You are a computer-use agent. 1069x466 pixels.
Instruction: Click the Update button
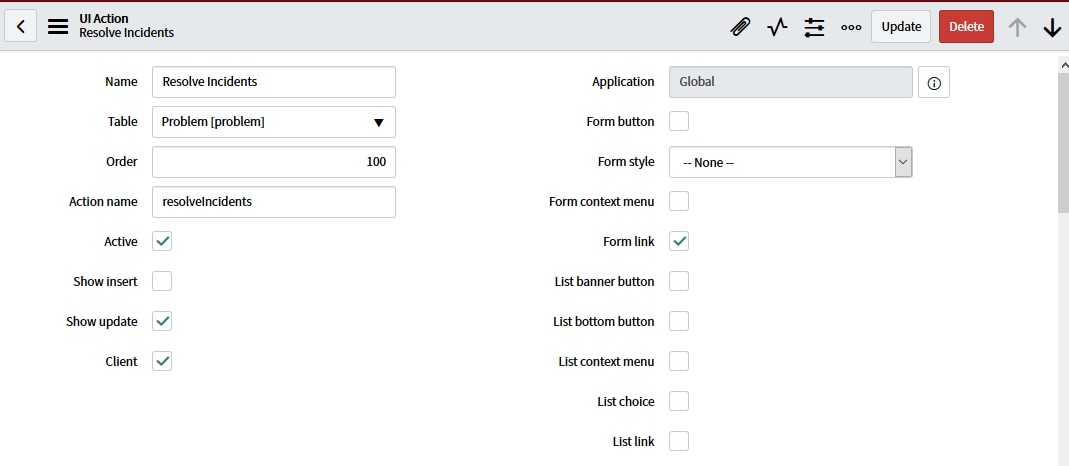901,27
